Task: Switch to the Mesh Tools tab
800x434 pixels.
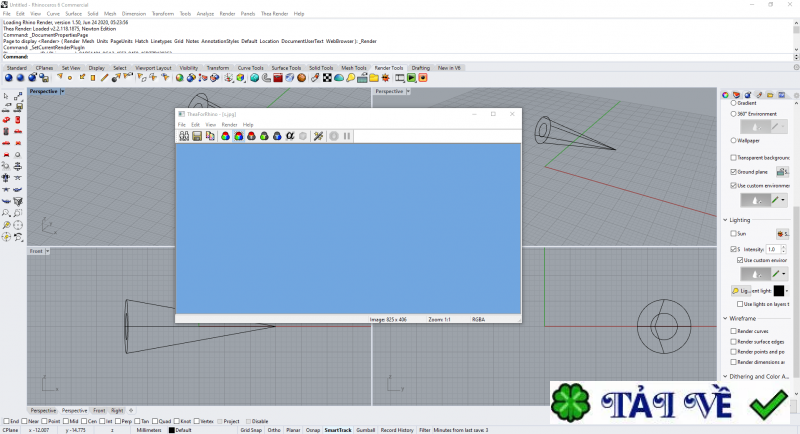Action: click(x=353, y=68)
